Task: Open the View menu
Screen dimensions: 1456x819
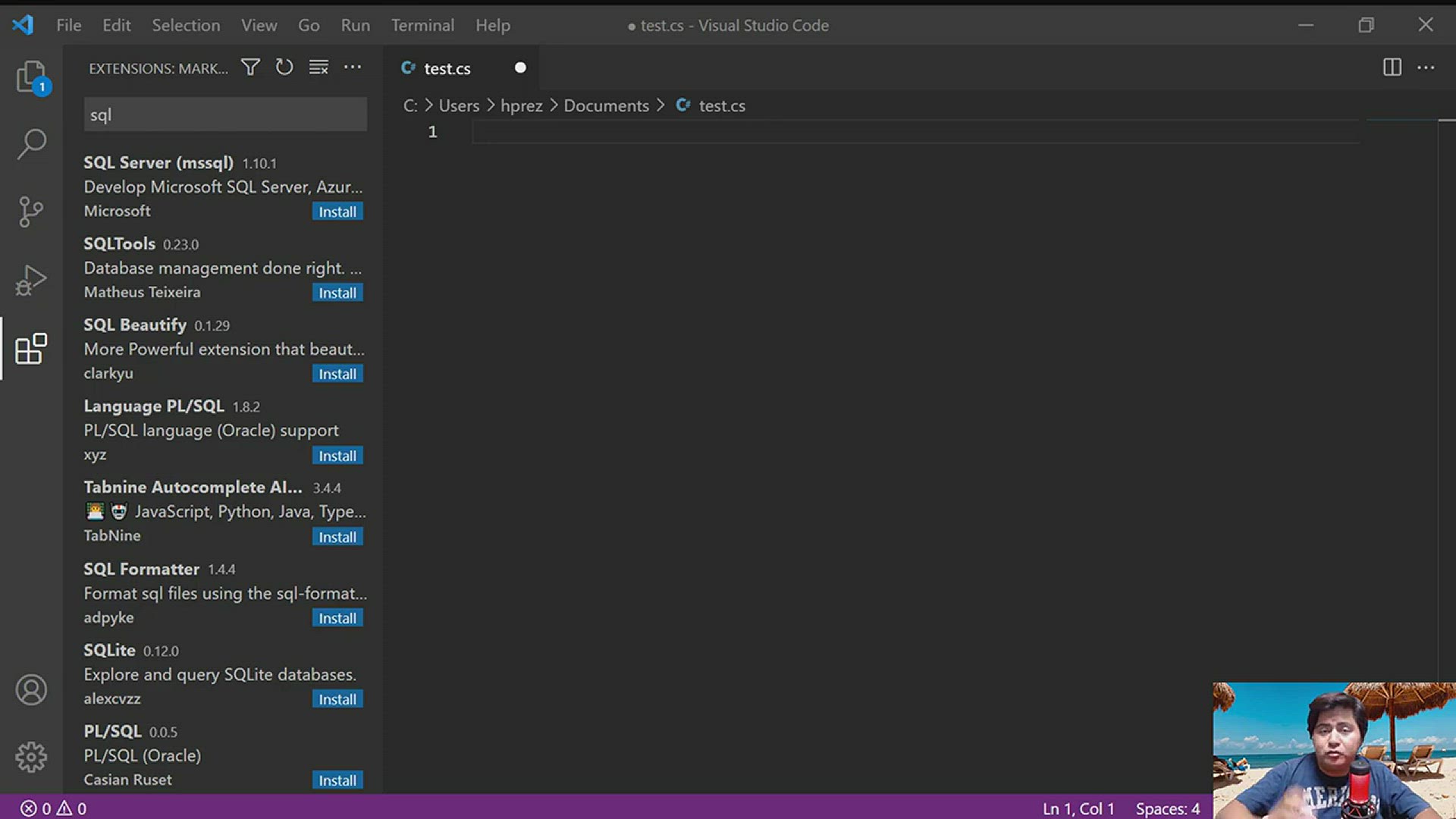Action: 259,25
